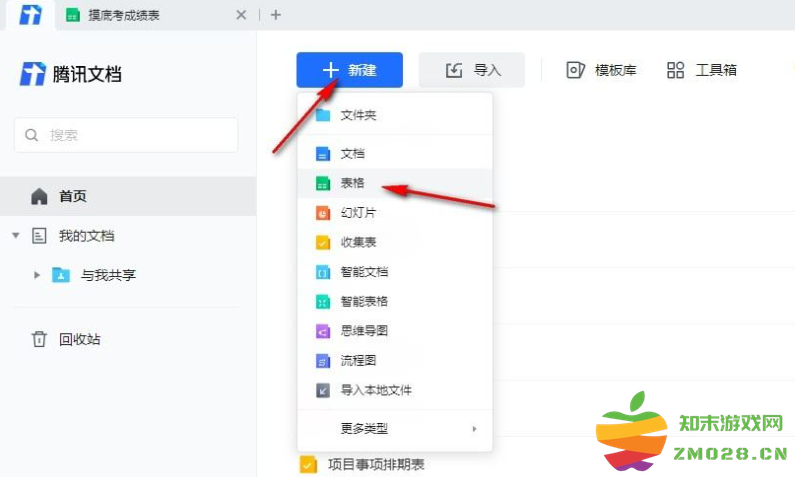Expand the 与我共享 tree arrow
The width and height of the screenshot is (795, 477).
[x=38, y=275]
